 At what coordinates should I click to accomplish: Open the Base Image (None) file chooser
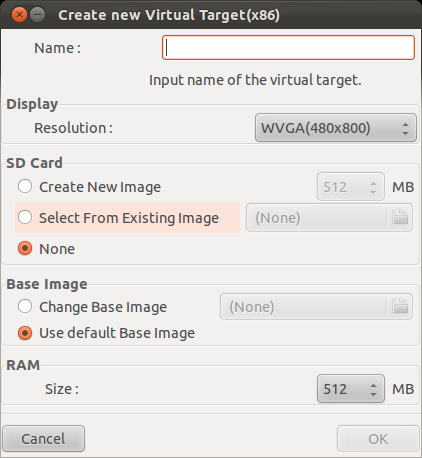316,306
